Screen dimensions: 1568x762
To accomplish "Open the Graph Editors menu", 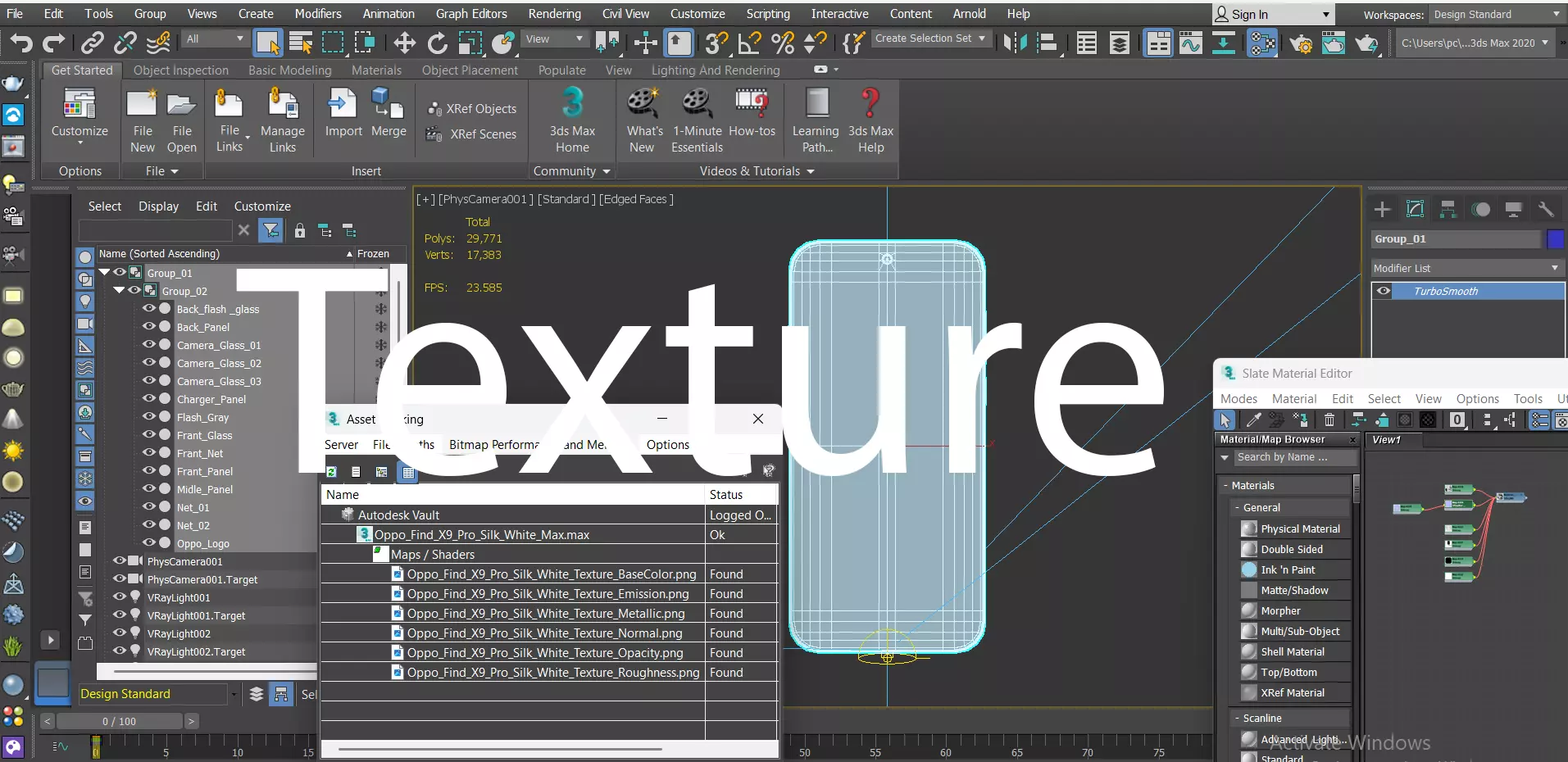I will [471, 14].
